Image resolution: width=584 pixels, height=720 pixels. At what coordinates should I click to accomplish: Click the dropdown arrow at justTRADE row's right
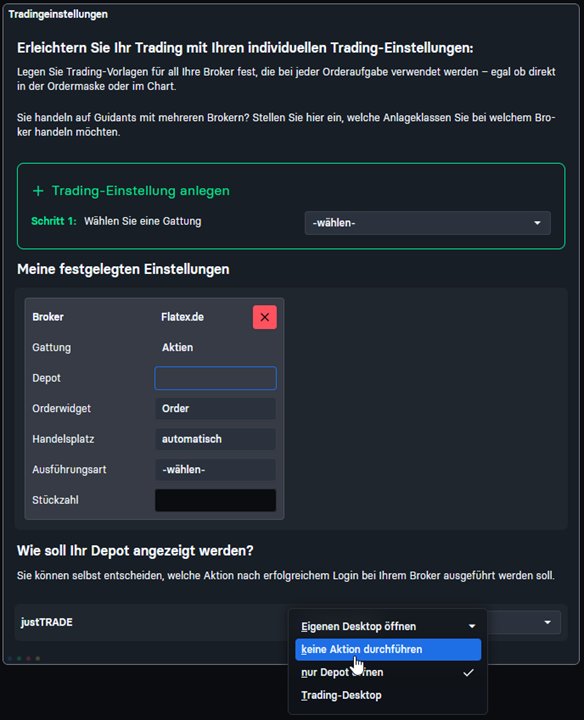(547, 622)
